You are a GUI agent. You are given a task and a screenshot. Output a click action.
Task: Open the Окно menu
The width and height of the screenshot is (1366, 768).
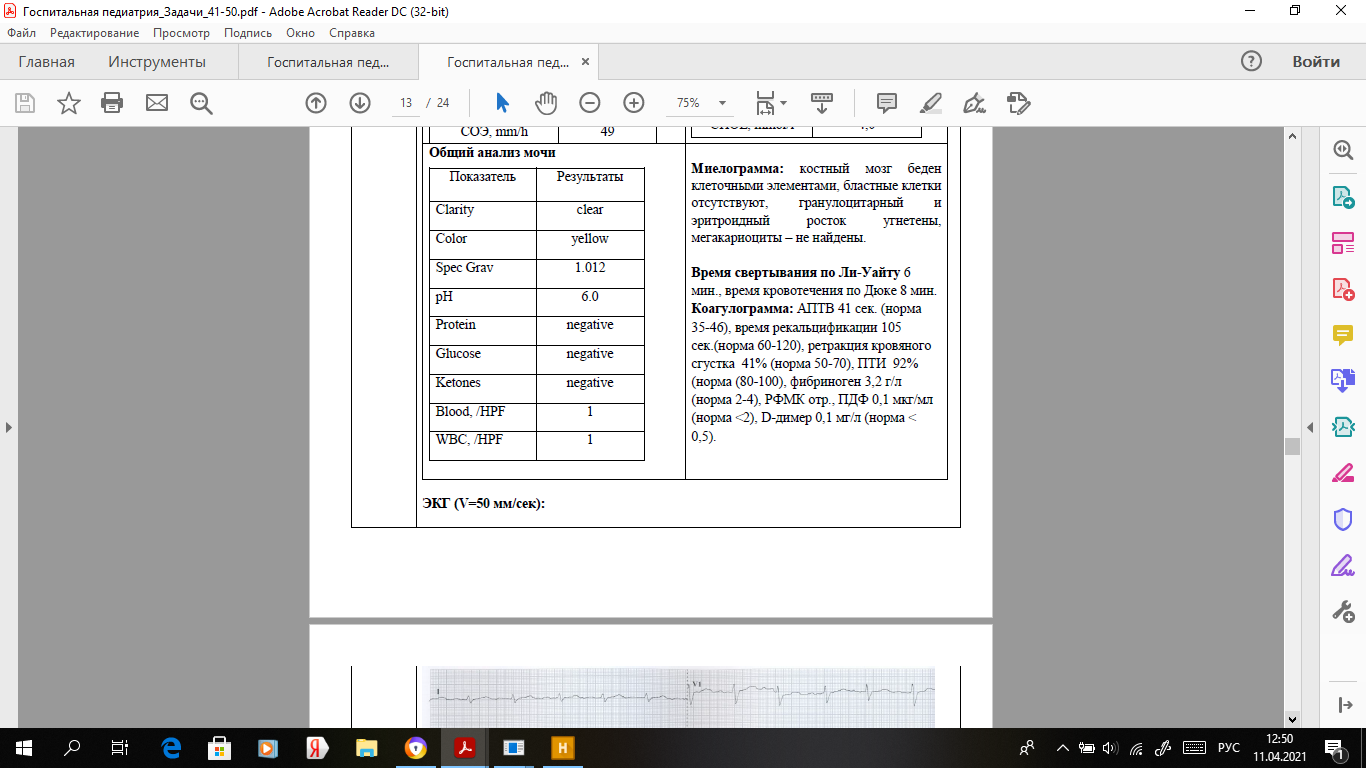tap(300, 33)
